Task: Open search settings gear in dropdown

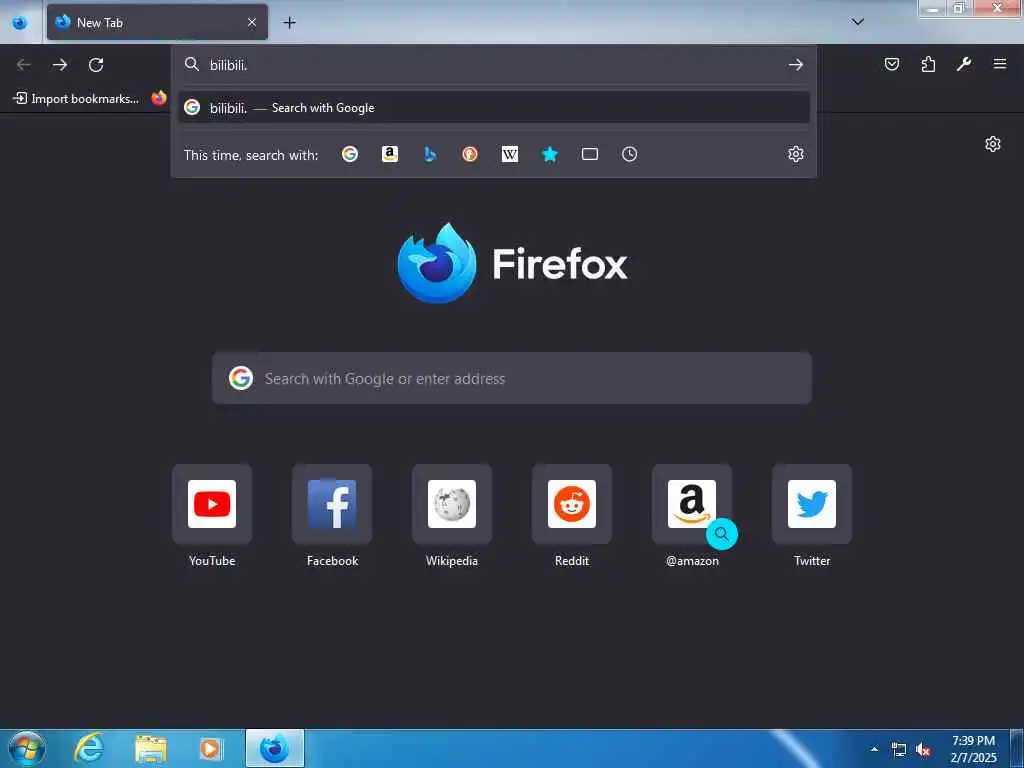Action: 795,154
